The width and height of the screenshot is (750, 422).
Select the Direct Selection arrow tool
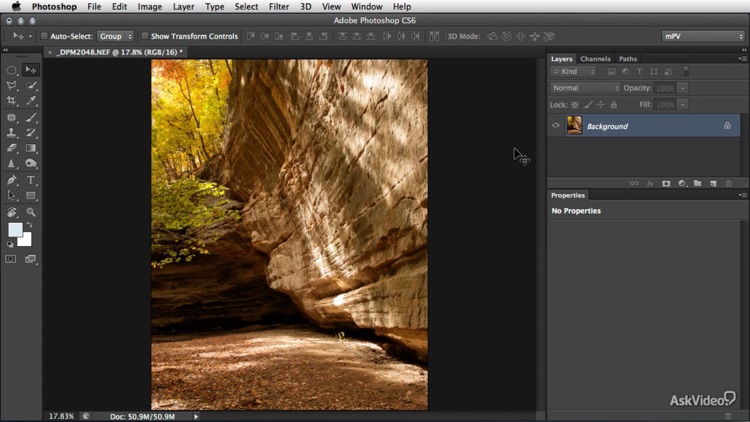[x=11, y=196]
